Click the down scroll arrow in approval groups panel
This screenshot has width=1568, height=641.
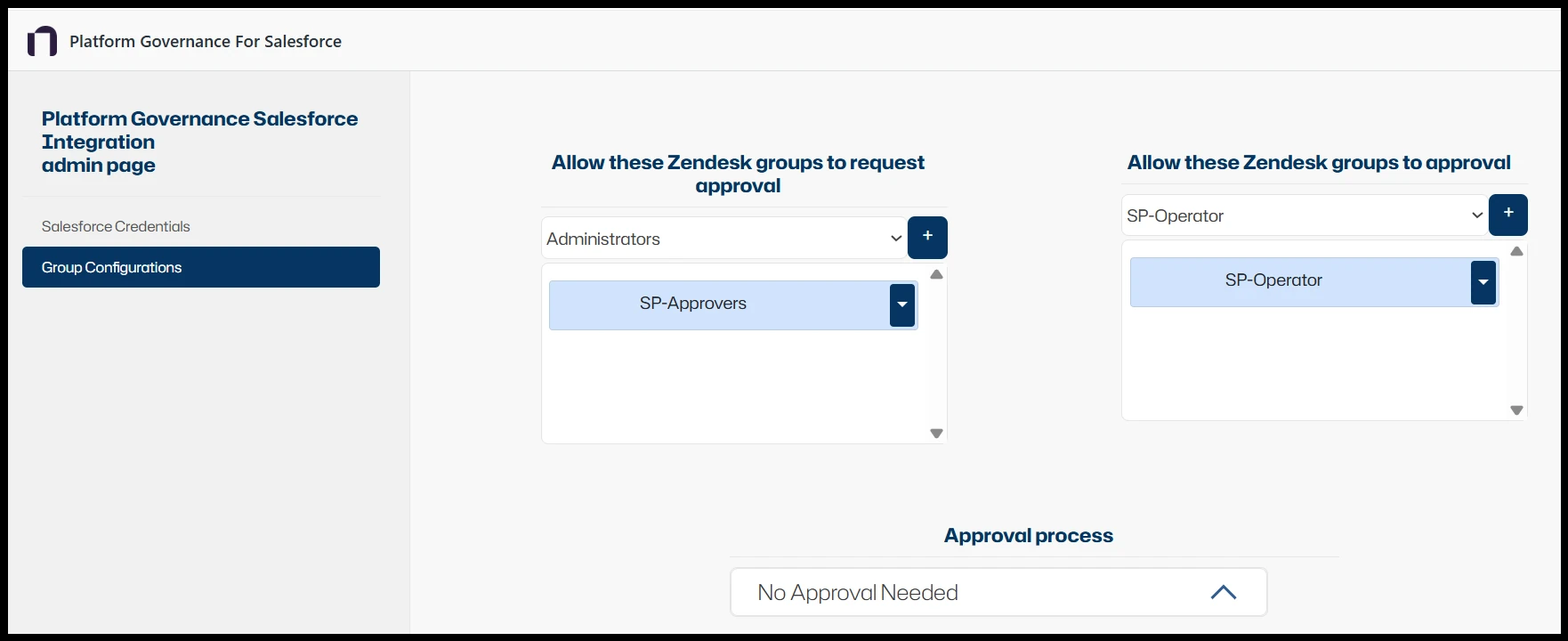(x=1517, y=410)
